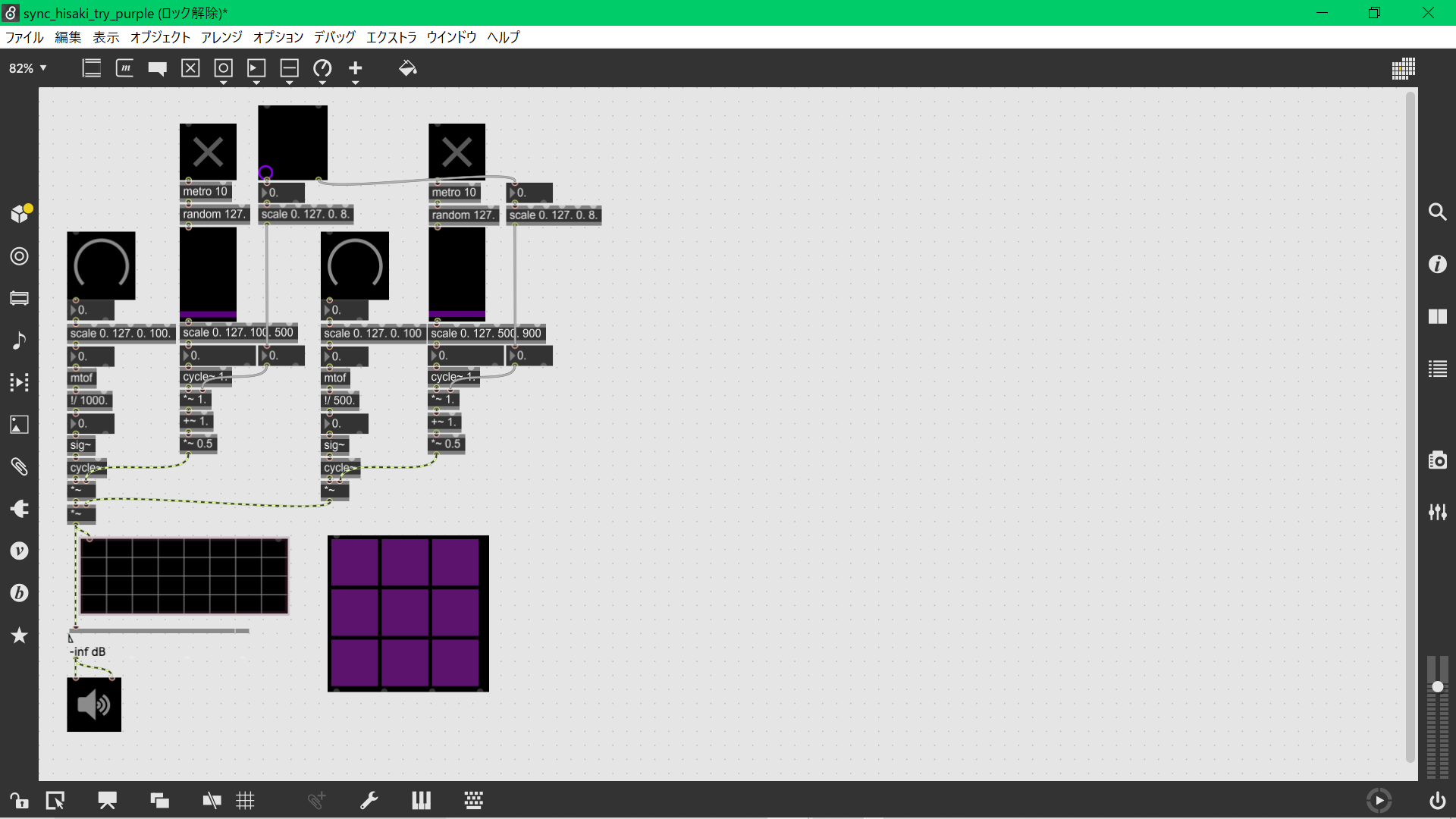Toggle audio with speaker ezdac button
1456x819 pixels.
[94, 704]
